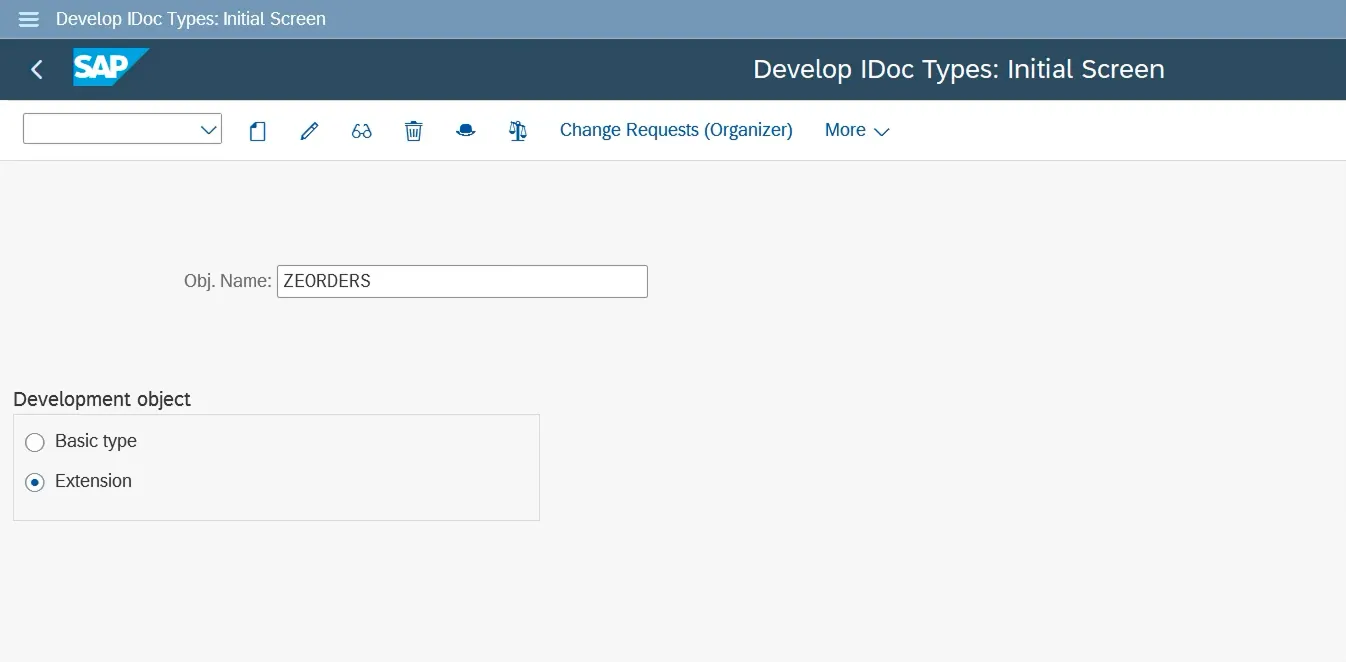Click the Delete trash can icon
This screenshot has width=1346, height=662.
click(413, 131)
